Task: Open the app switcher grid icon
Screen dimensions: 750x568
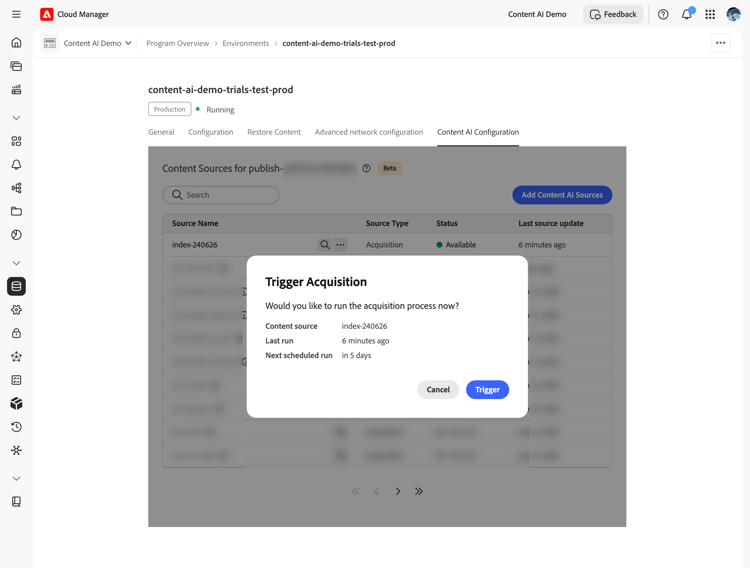Action: [710, 14]
